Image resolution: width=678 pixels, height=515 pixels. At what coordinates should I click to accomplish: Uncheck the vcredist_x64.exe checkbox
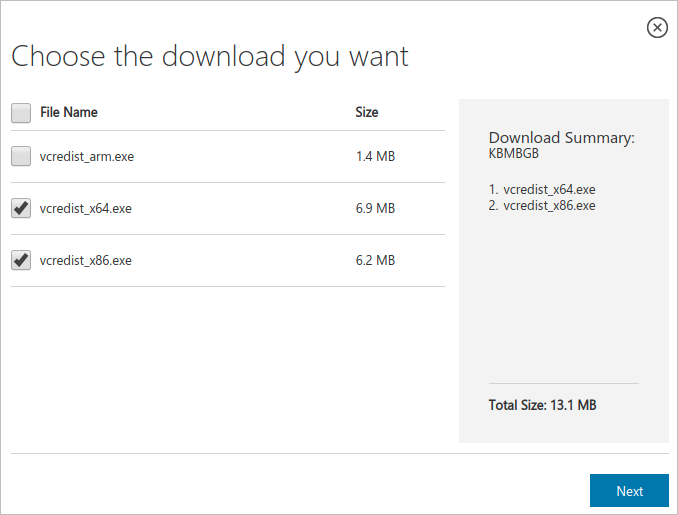coord(21,208)
